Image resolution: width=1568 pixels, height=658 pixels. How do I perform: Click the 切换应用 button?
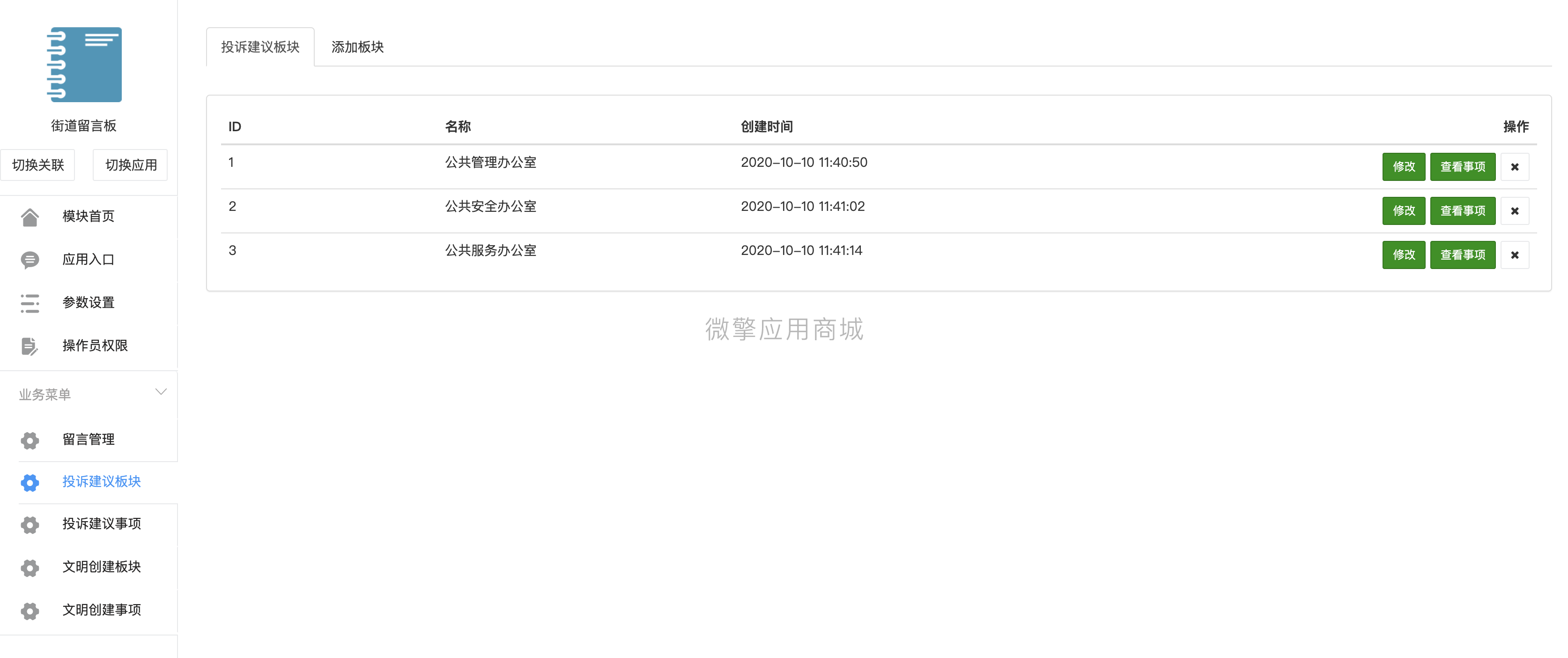pos(130,165)
